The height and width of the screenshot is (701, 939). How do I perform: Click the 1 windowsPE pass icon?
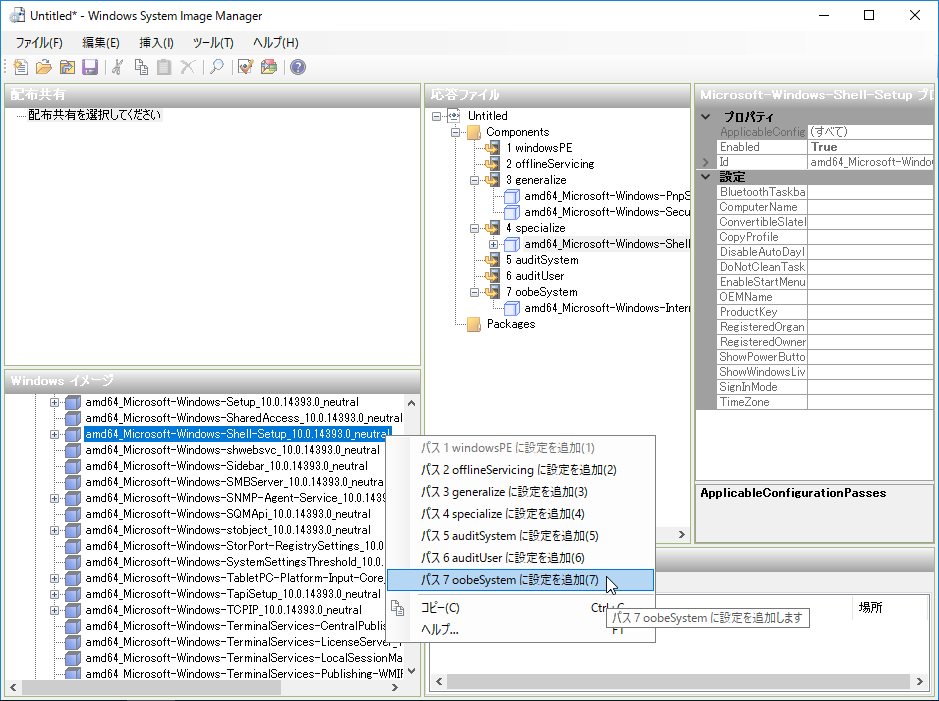coord(492,148)
